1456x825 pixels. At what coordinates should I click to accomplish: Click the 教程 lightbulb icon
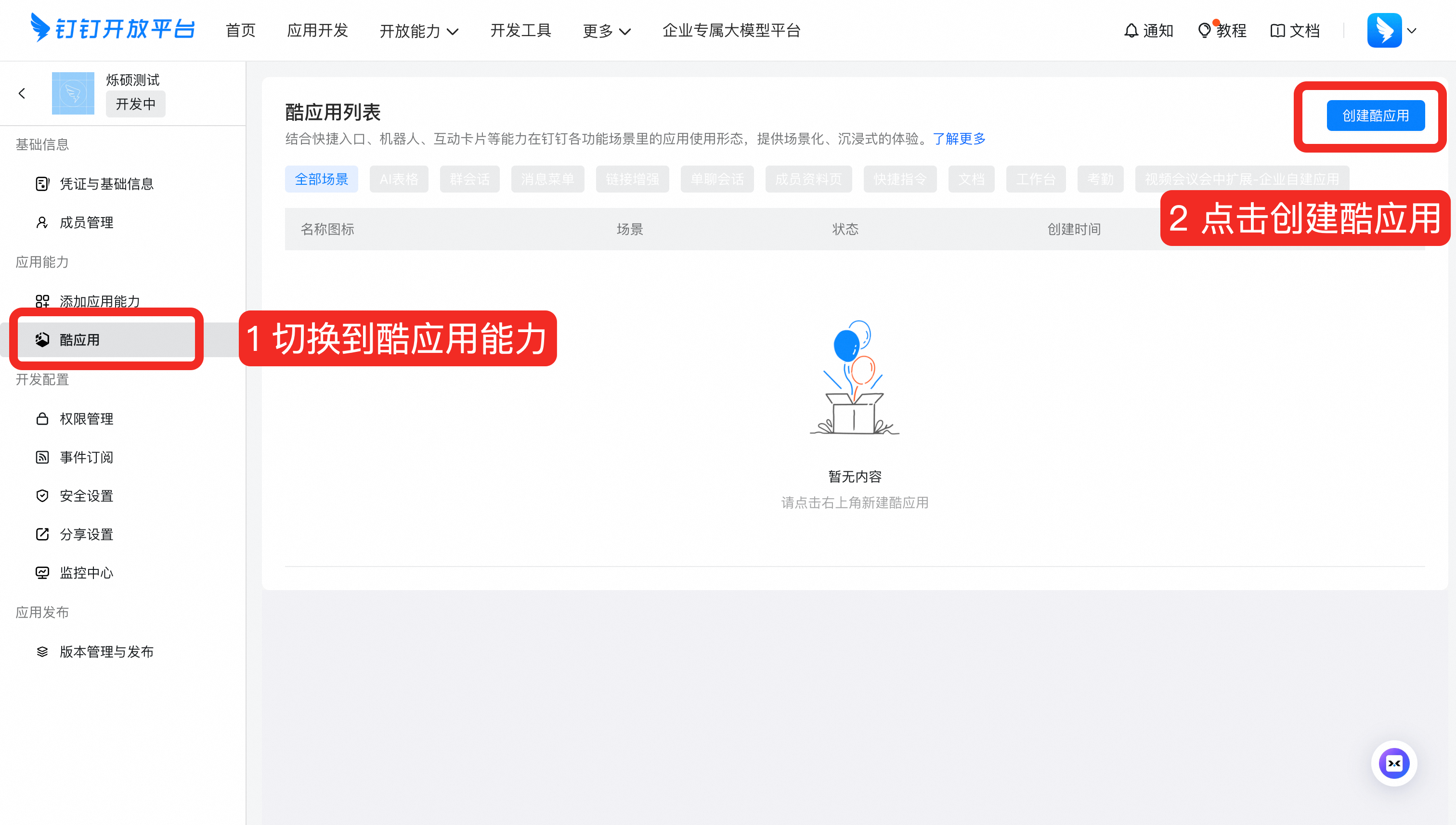[x=1204, y=31]
